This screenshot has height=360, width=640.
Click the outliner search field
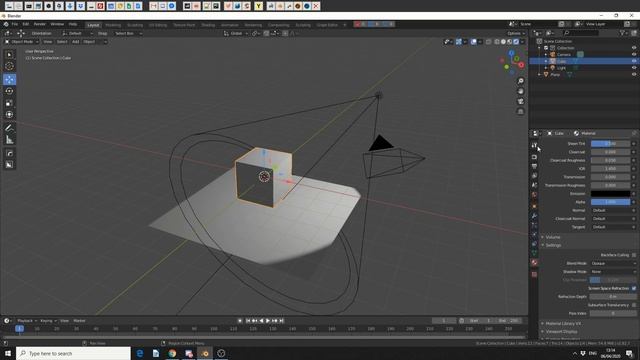point(581,33)
